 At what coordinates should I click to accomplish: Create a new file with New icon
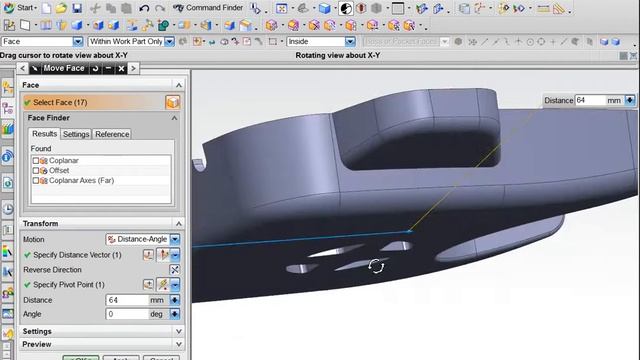pos(47,8)
